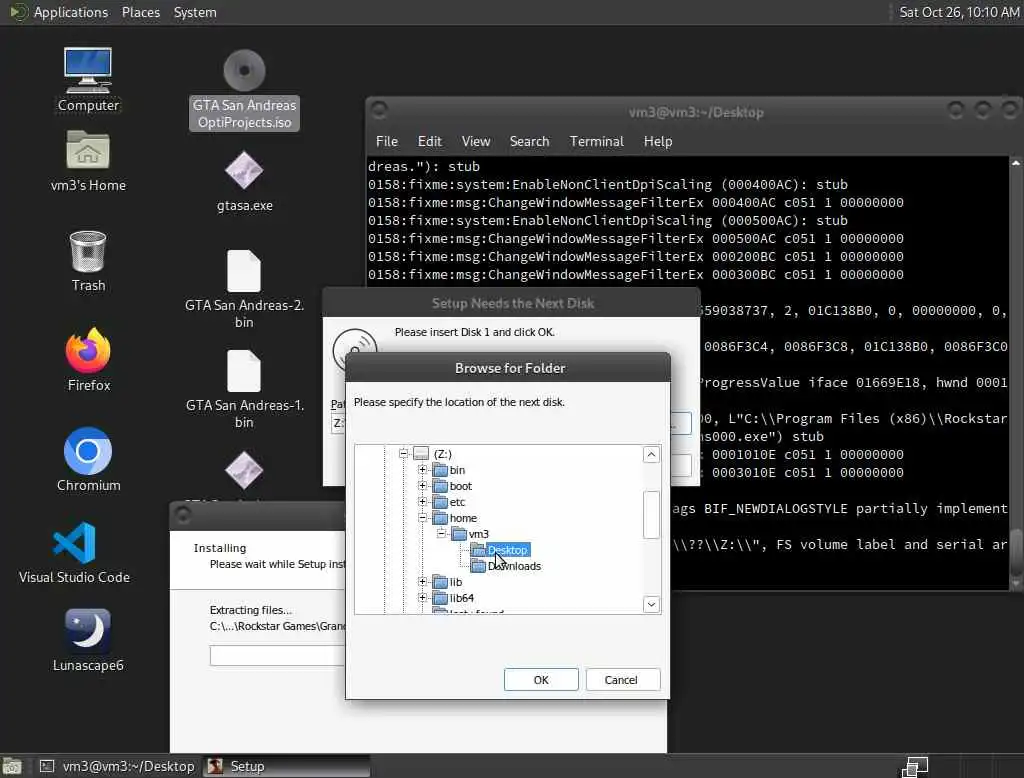Confirm folder with OK button

541,679
